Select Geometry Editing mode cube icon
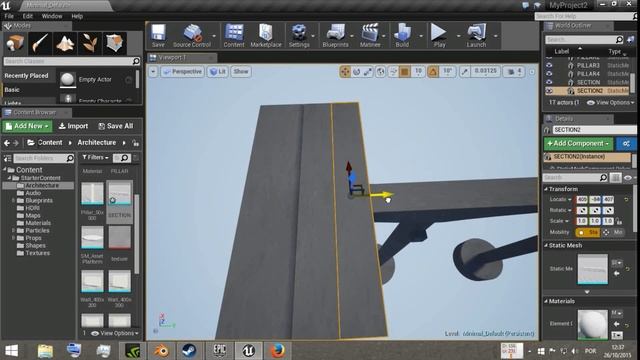 [115, 43]
